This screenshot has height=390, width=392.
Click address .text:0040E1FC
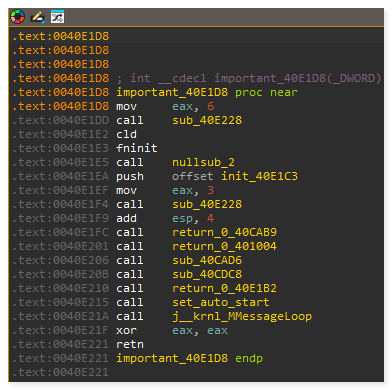[x=60, y=232]
